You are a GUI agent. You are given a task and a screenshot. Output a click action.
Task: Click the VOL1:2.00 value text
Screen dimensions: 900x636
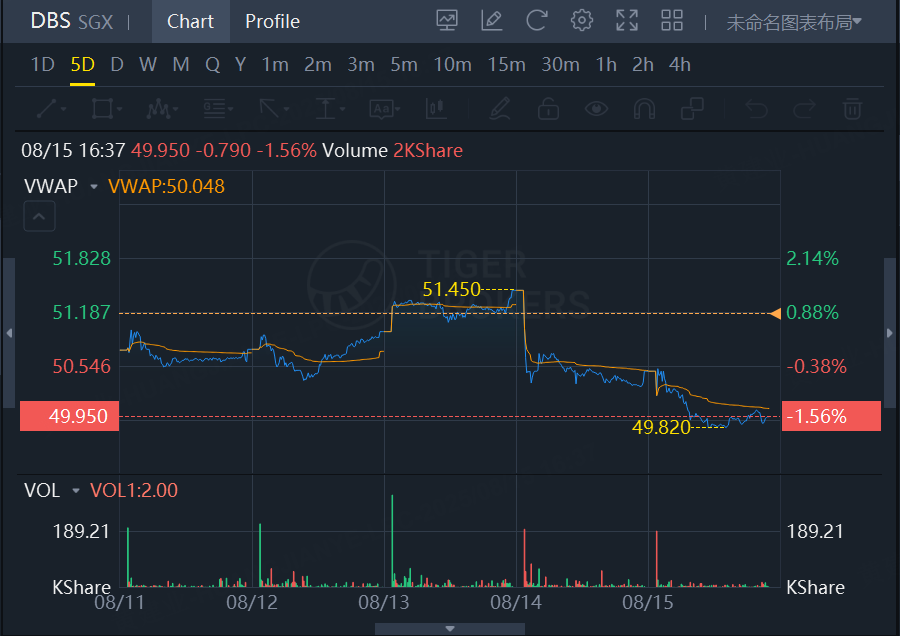(x=134, y=491)
